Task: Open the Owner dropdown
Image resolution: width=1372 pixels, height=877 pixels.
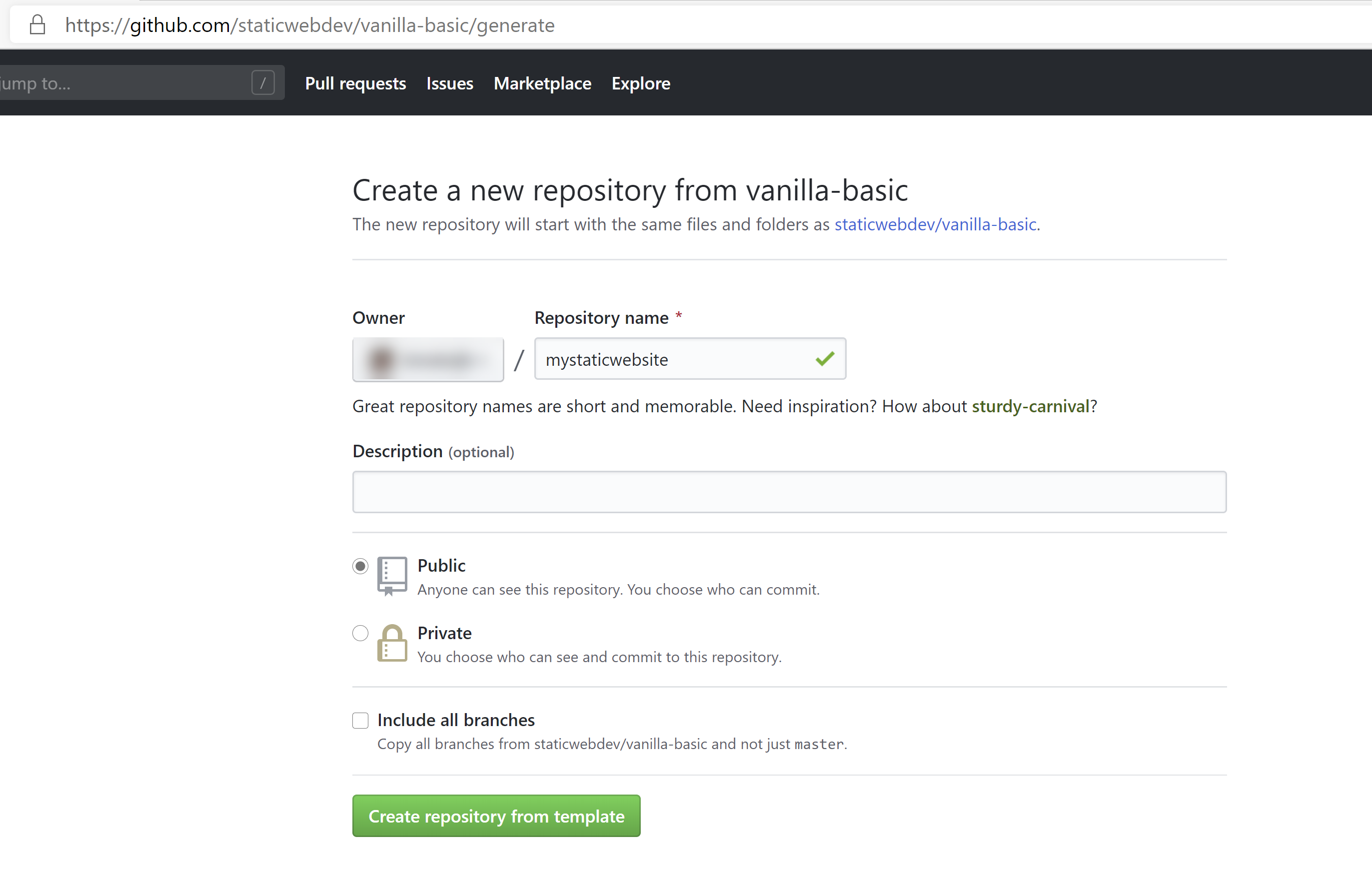Action: pyautogui.click(x=428, y=359)
